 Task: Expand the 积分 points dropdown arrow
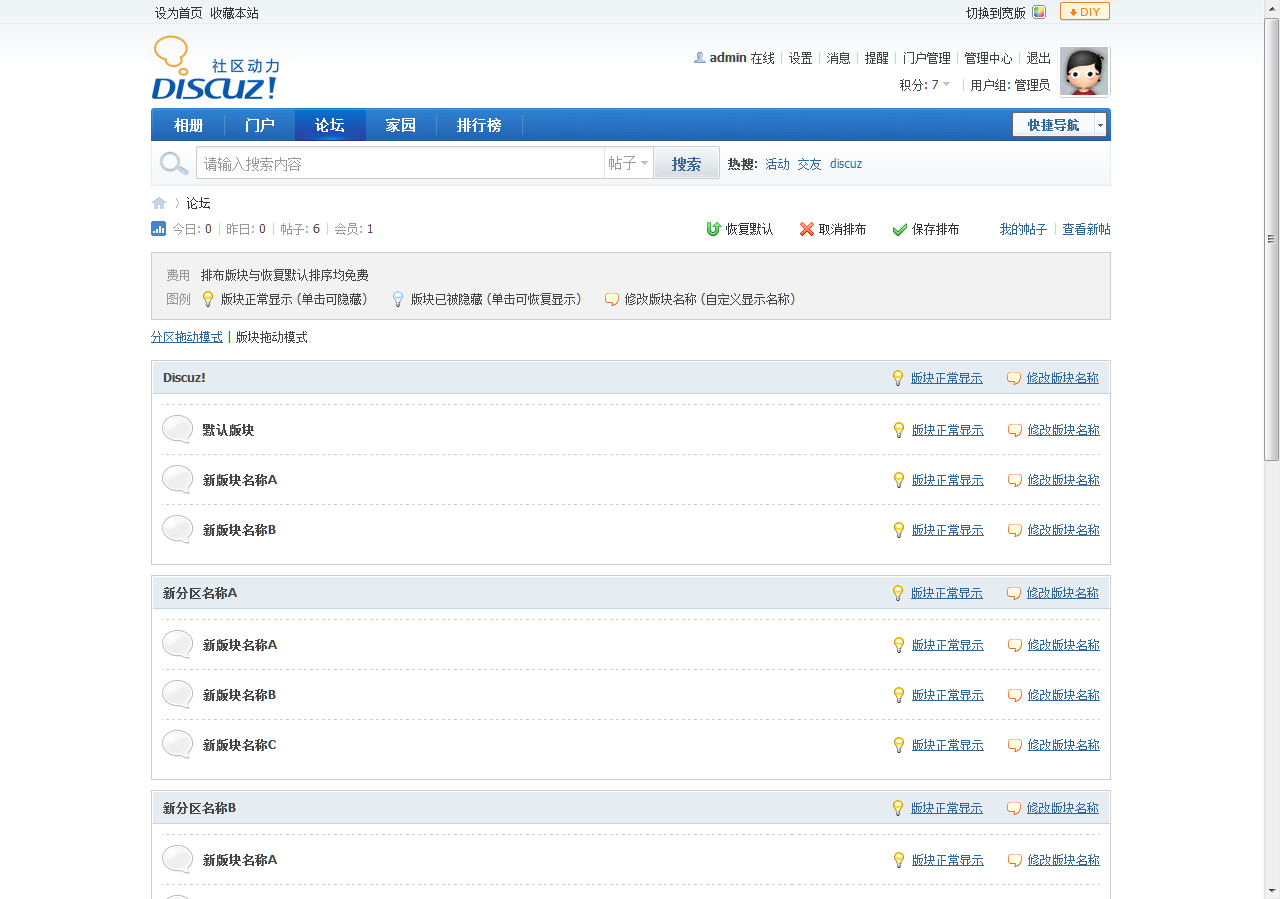click(x=946, y=85)
